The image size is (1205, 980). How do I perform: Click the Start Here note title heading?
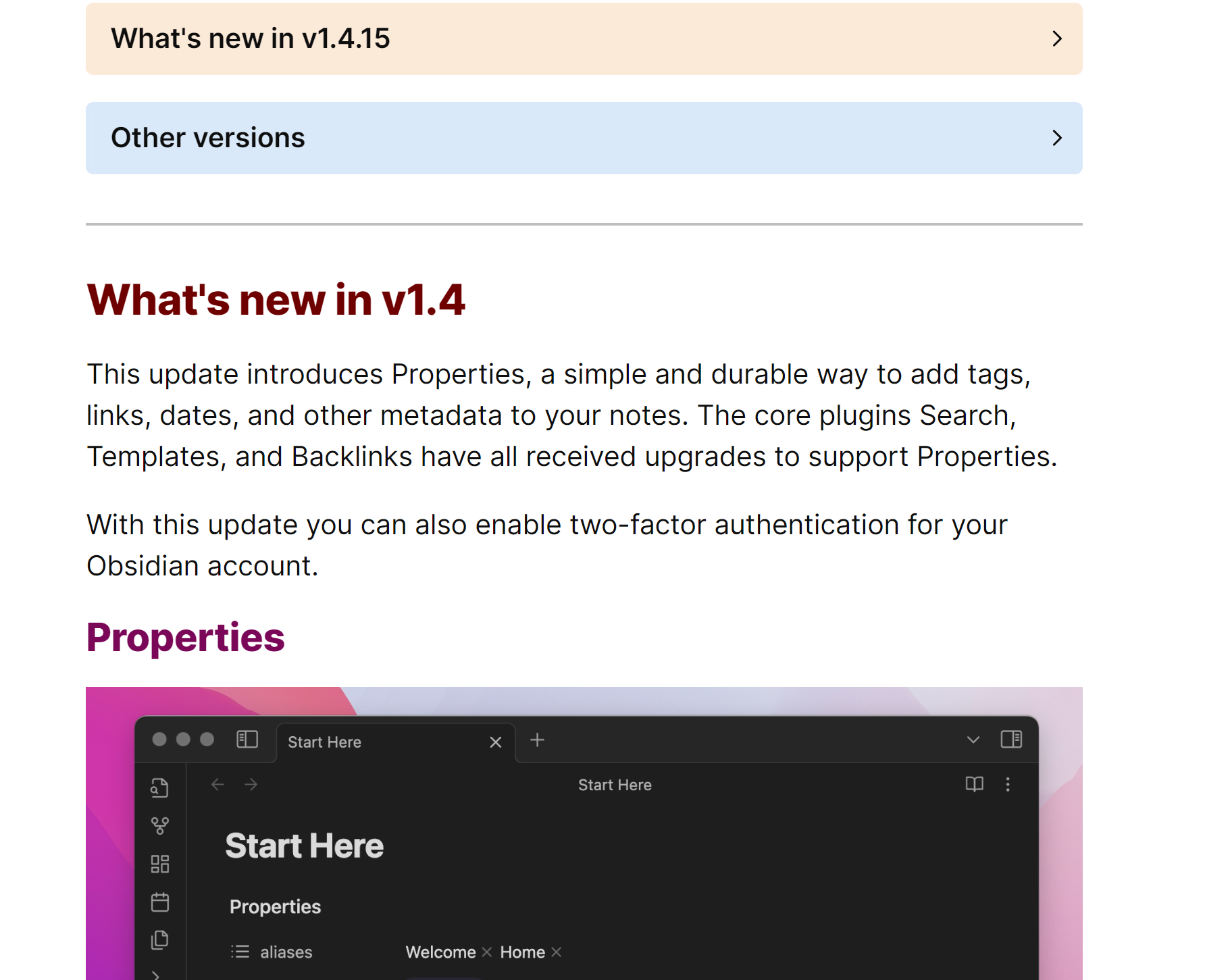(304, 846)
